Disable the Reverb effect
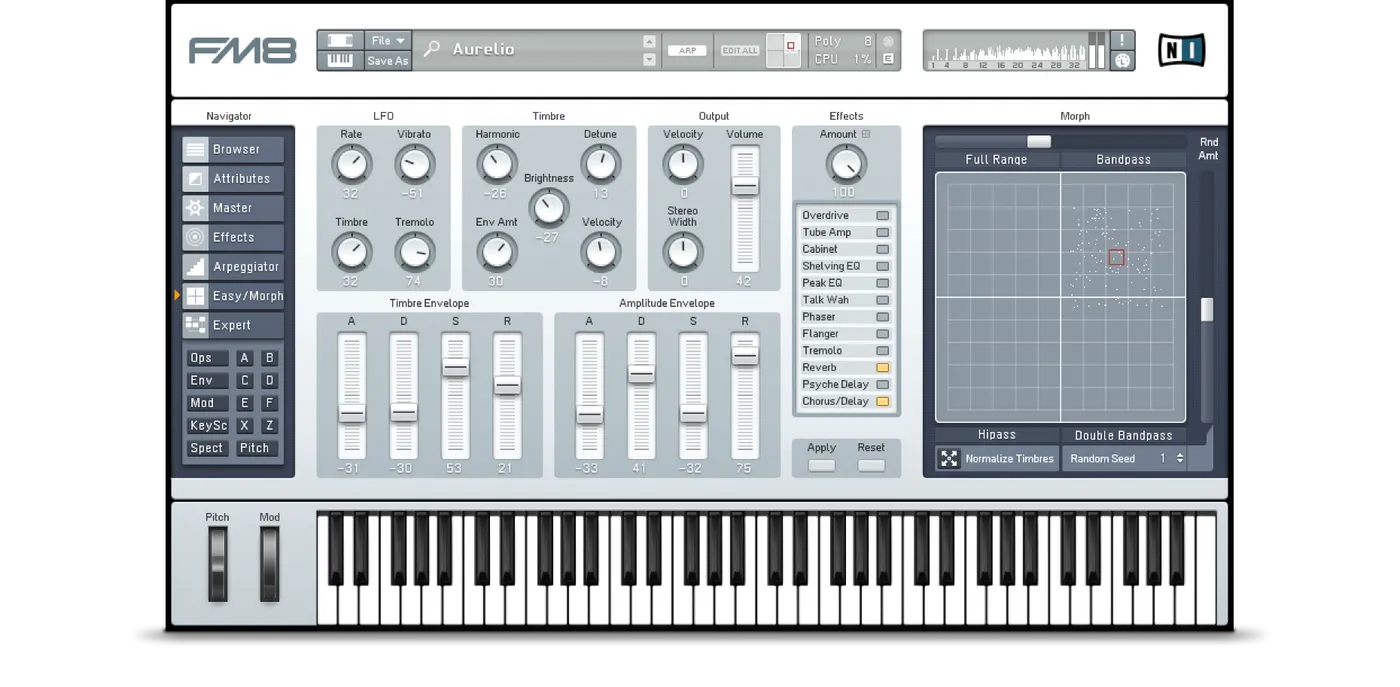This screenshot has width=1400, height=687. click(x=882, y=368)
